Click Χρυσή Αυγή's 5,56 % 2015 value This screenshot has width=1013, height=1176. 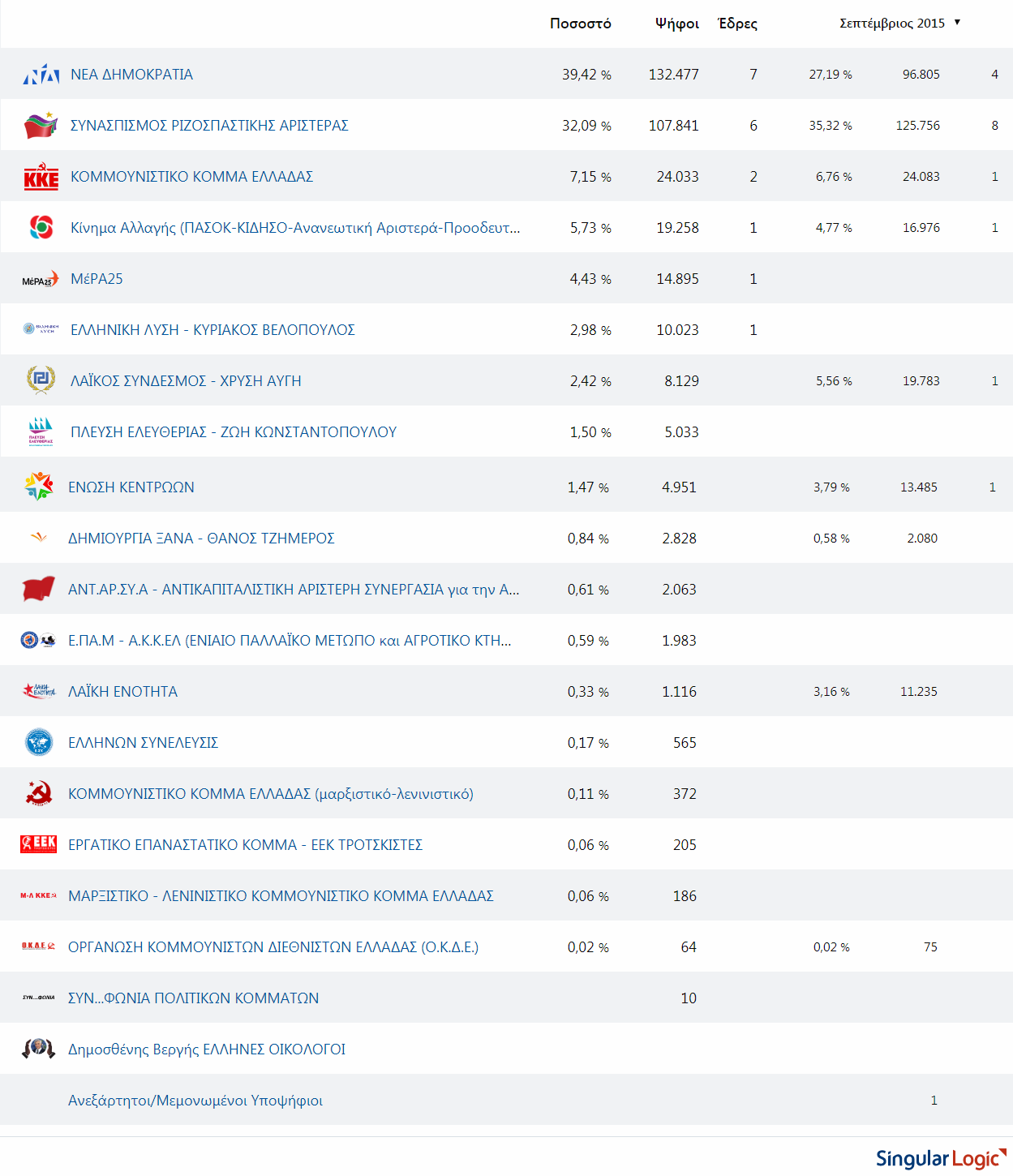(x=834, y=381)
